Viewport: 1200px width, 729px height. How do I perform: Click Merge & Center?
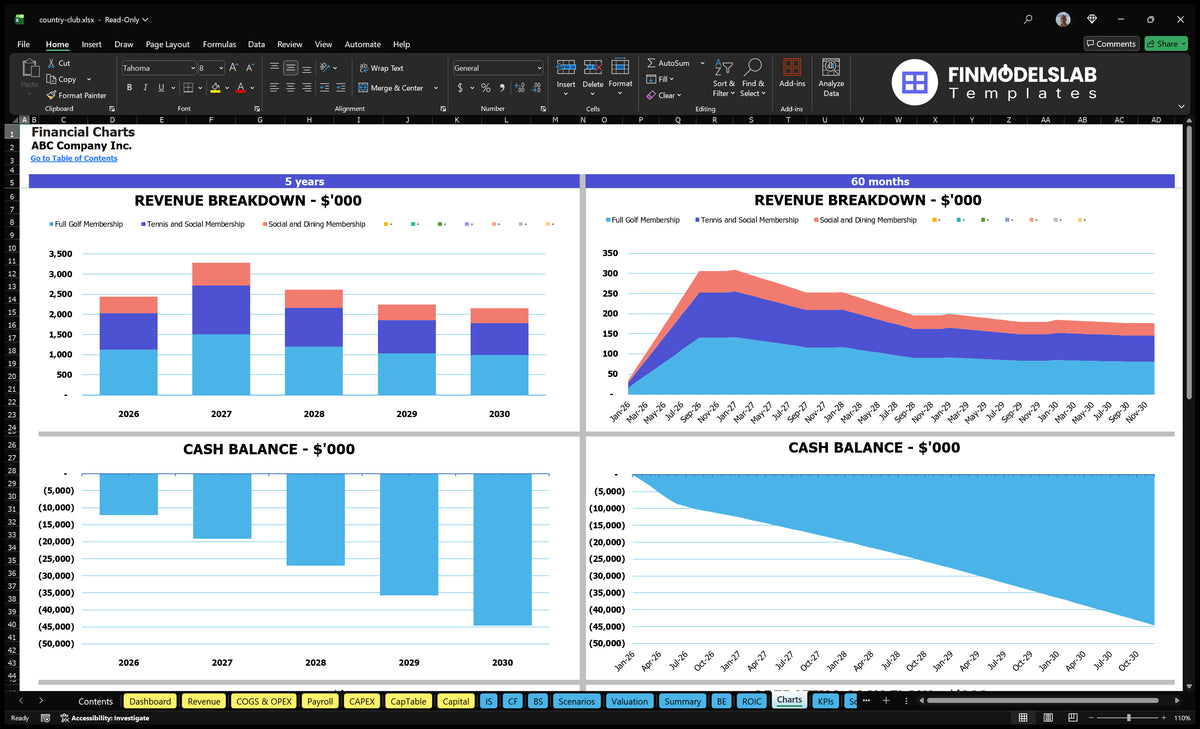pos(391,88)
